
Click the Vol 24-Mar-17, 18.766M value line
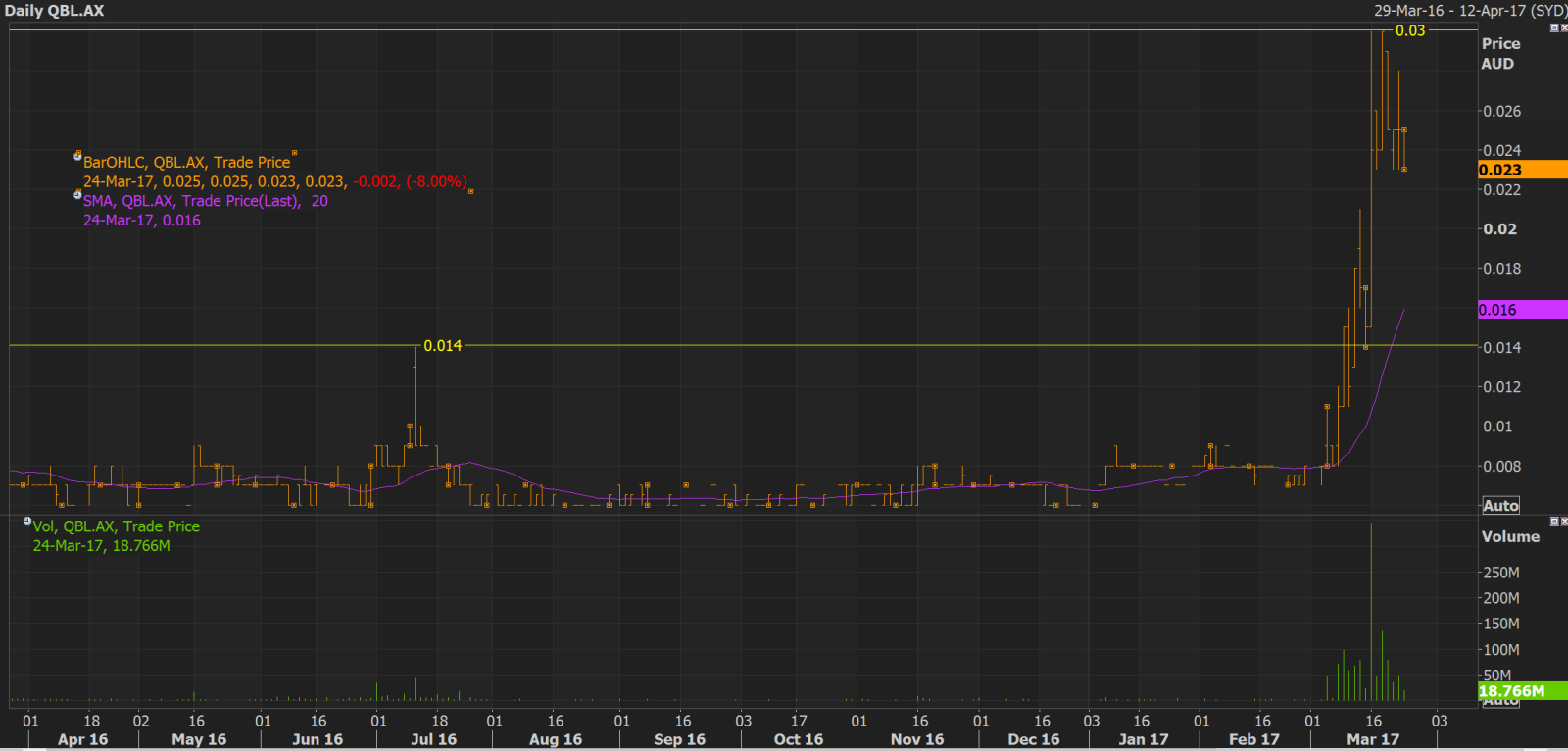pos(101,546)
